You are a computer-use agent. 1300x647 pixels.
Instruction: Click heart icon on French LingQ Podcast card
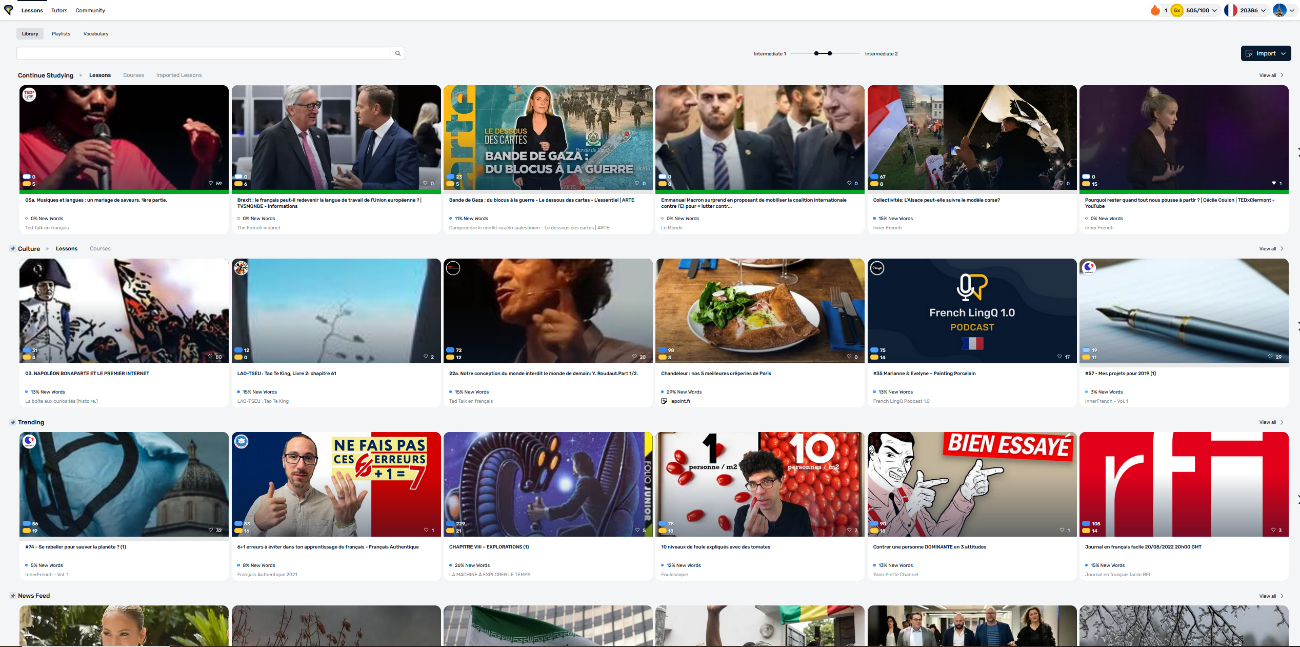pyautogui.click(x=1059, y=356)
